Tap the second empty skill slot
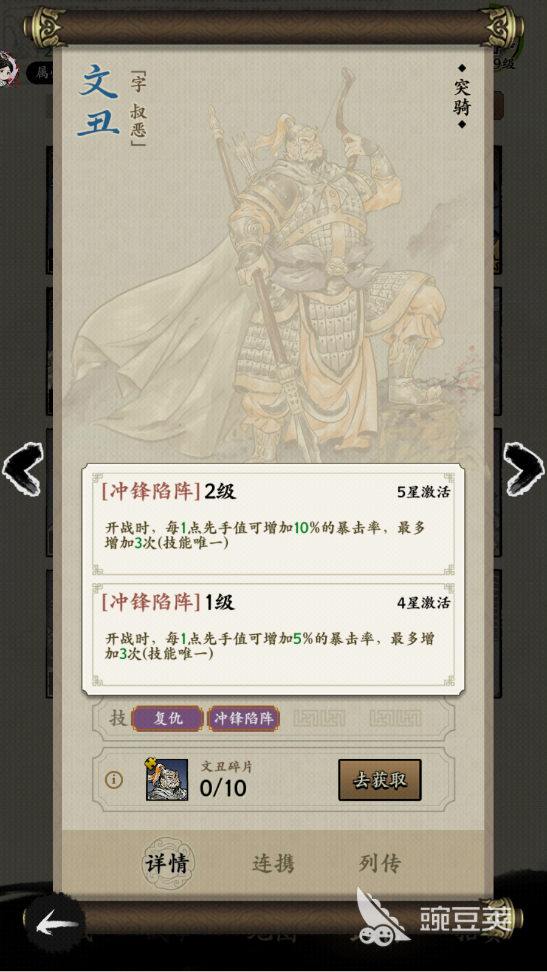 tap(395, 718)
